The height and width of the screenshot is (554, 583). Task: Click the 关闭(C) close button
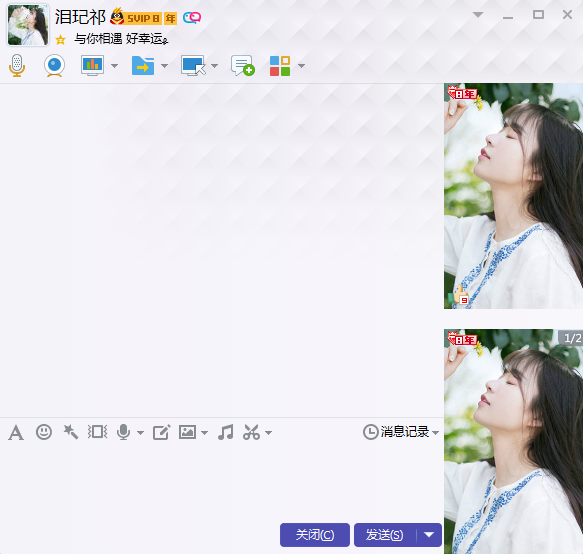click(315, 535)
